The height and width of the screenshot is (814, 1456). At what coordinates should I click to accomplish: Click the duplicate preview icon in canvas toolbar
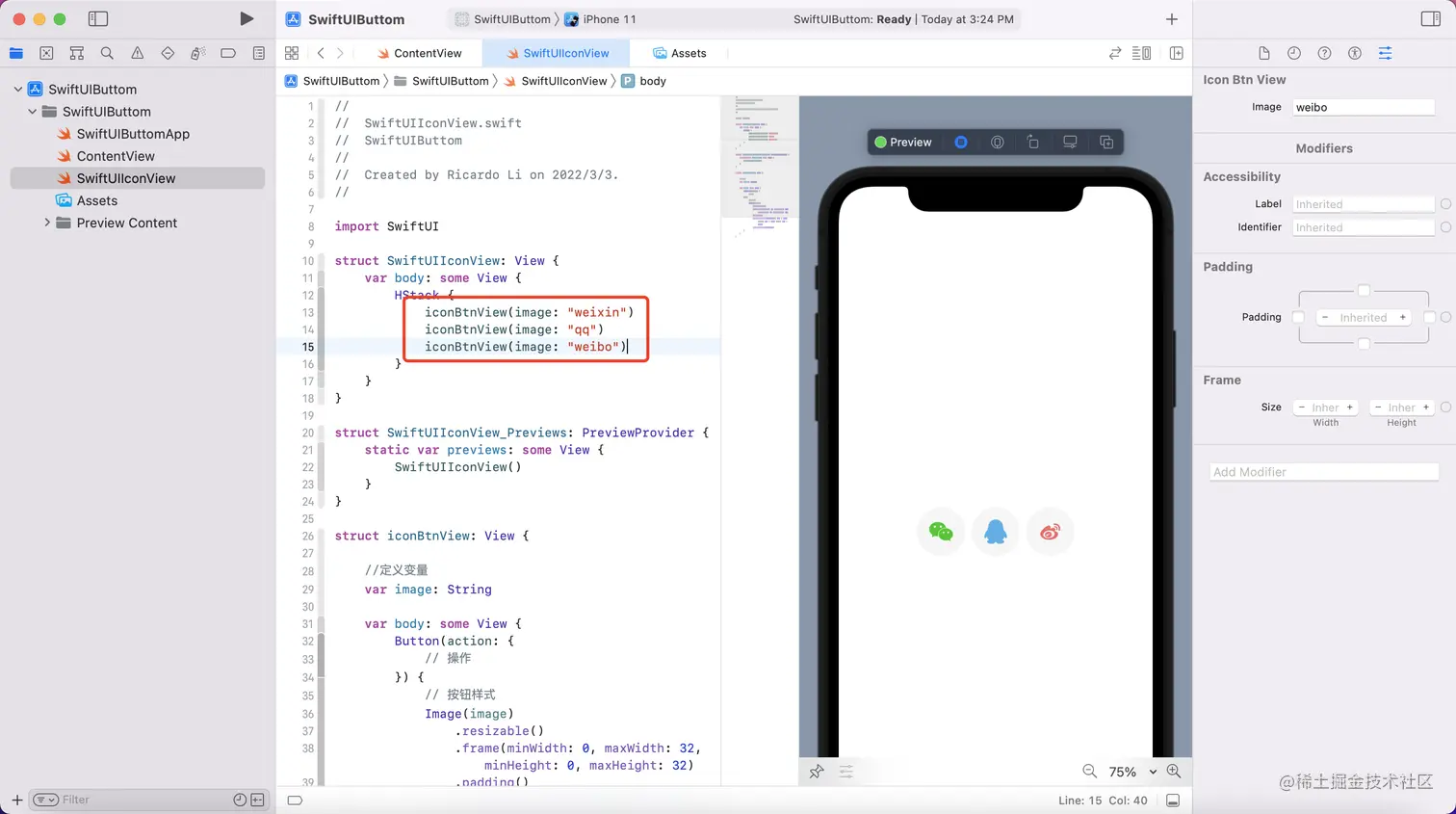tap(1107, 142)
